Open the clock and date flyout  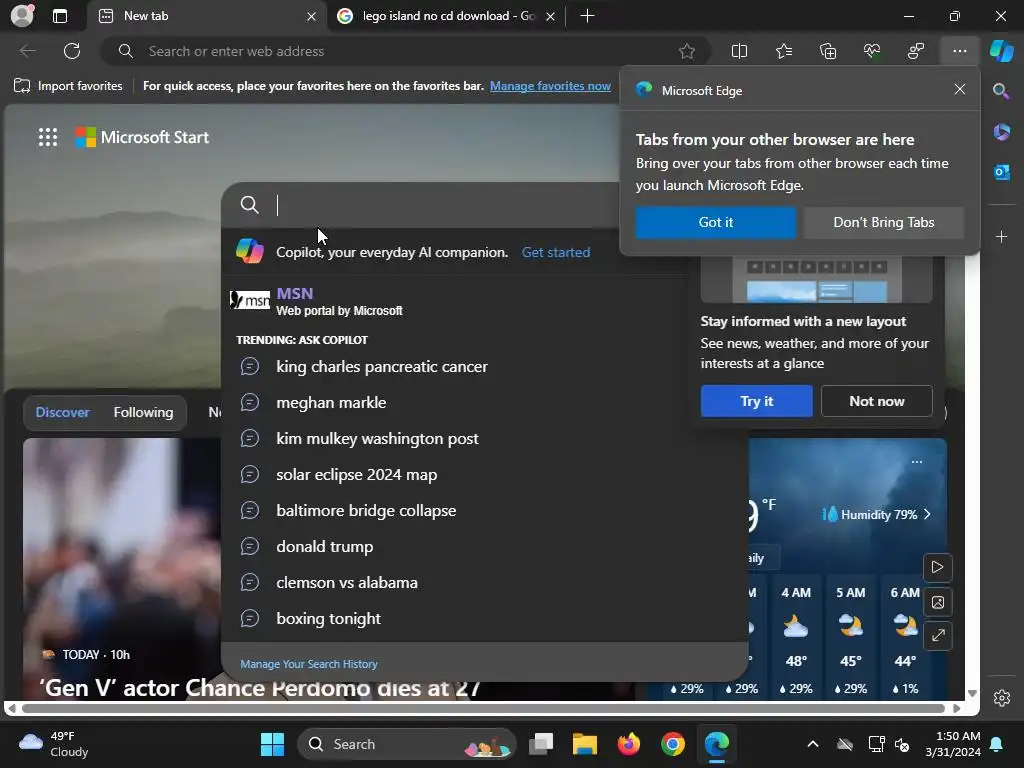pos(953,744)
